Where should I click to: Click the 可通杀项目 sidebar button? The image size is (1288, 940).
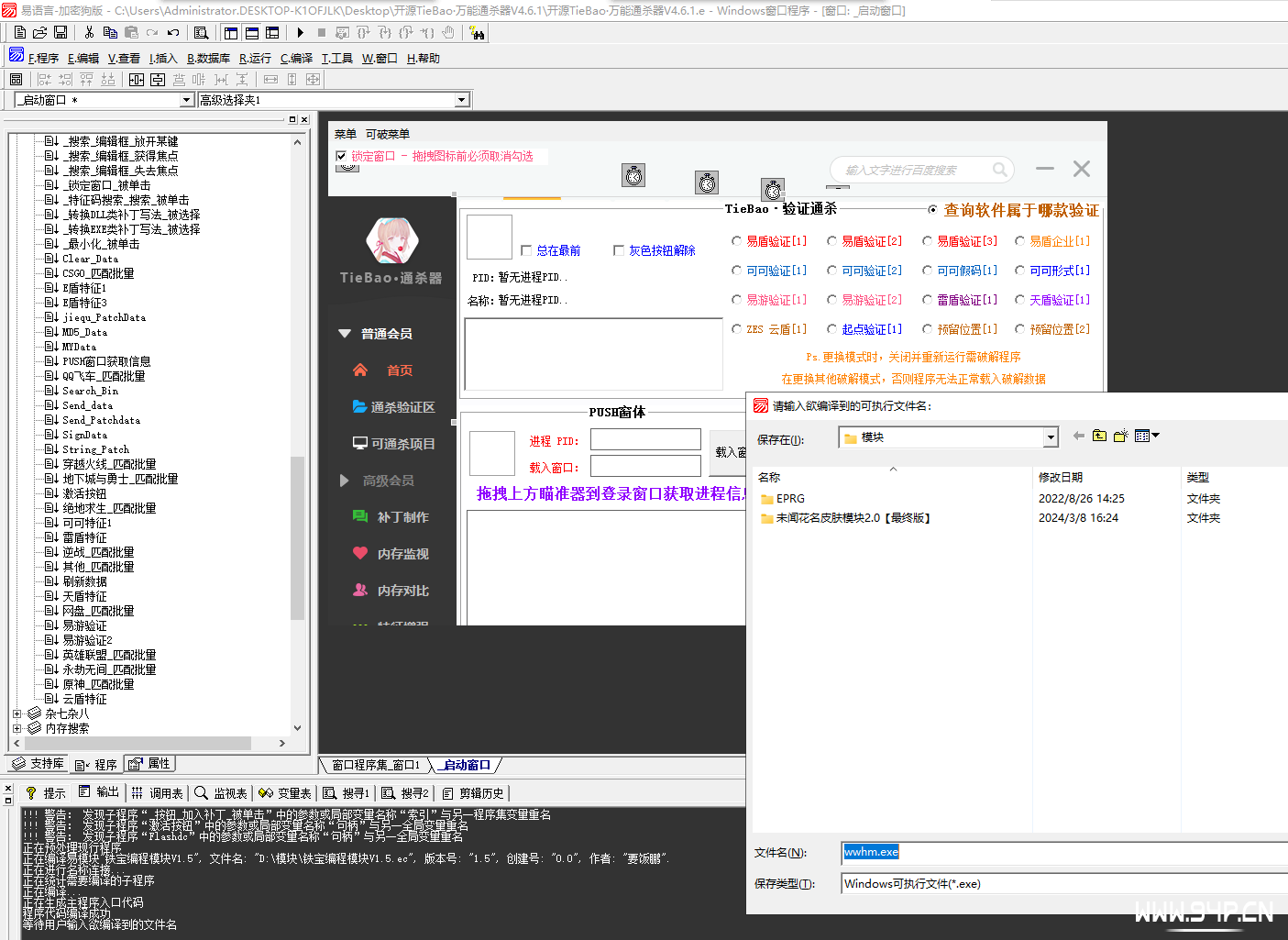tap(393, 443)
